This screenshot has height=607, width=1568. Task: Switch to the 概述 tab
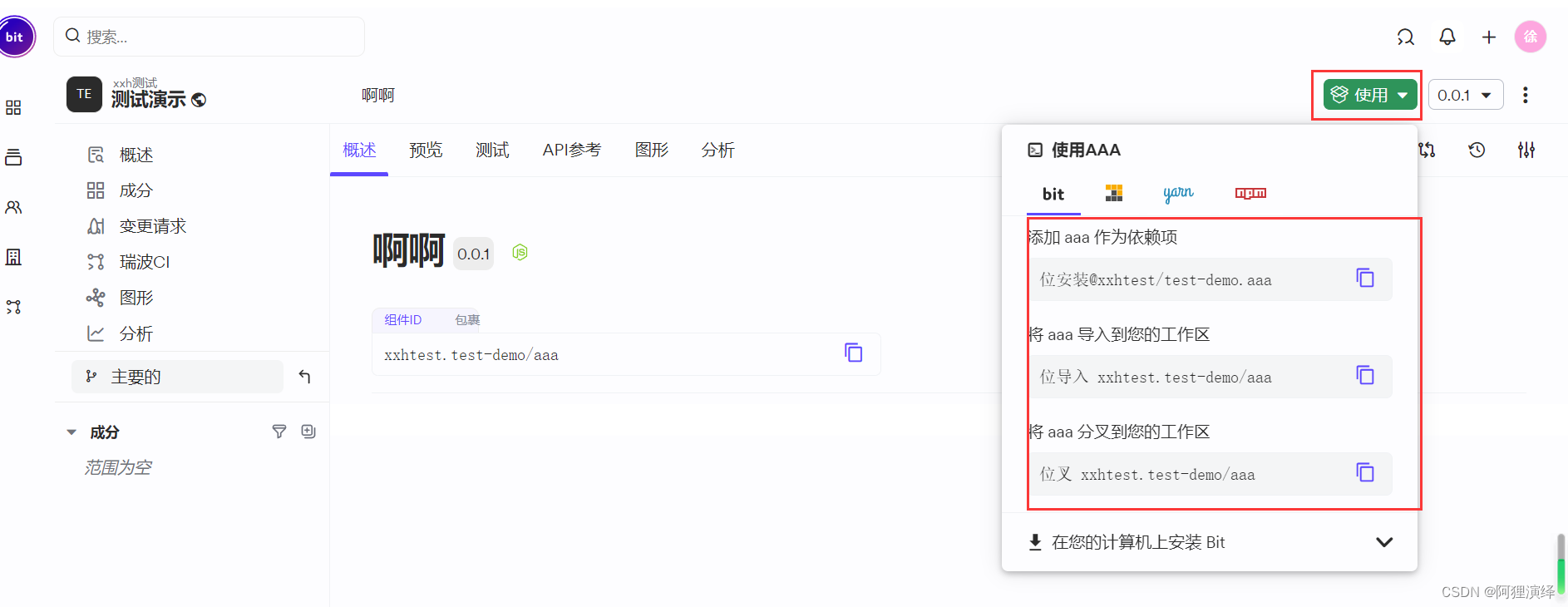pos(359,150)
